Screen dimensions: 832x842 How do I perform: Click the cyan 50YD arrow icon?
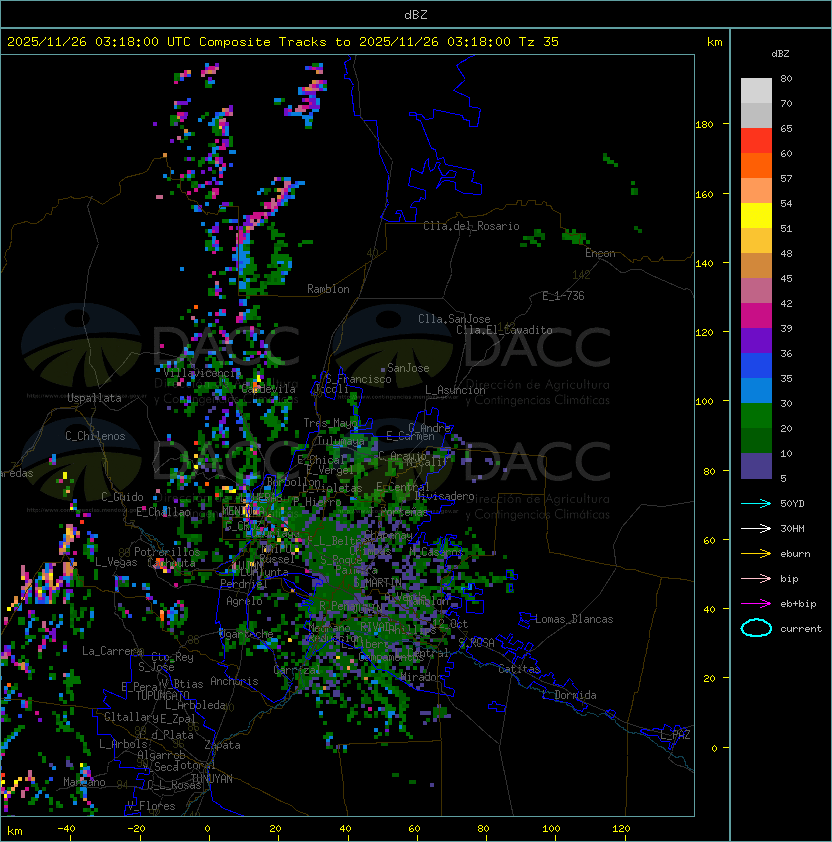point(756,503)
